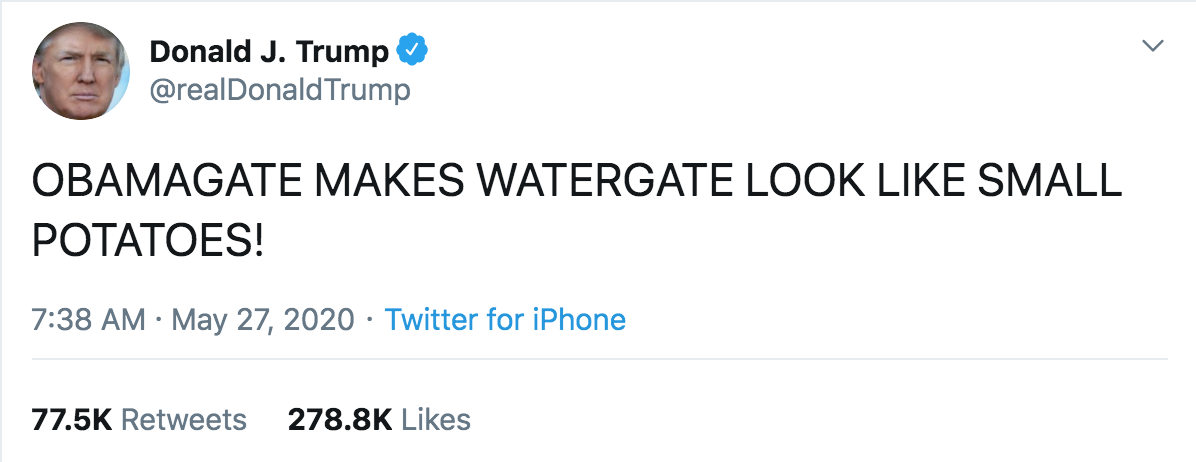Select the Retweets label
The height and width of the screenshot is (462, 1196).
183,419
